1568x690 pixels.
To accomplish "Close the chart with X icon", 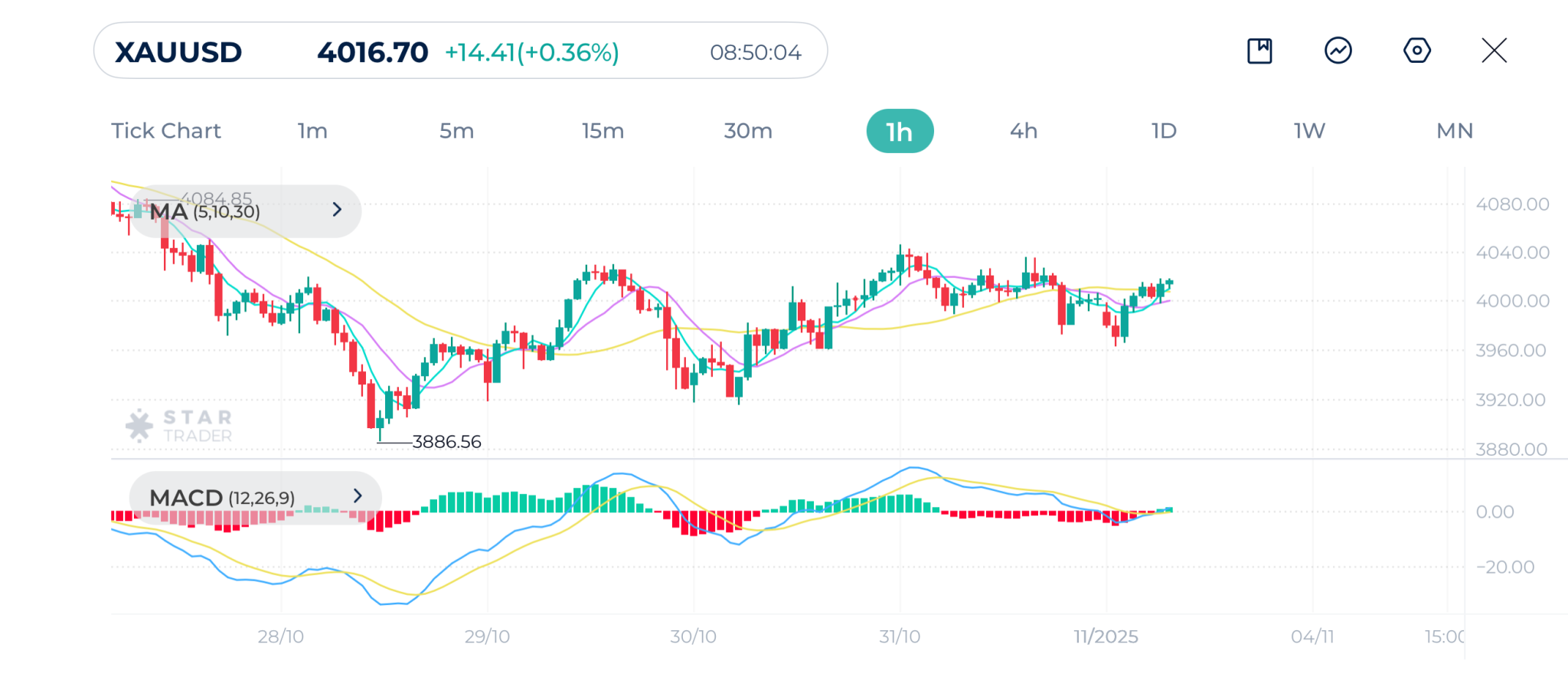I will point(1494,51).
